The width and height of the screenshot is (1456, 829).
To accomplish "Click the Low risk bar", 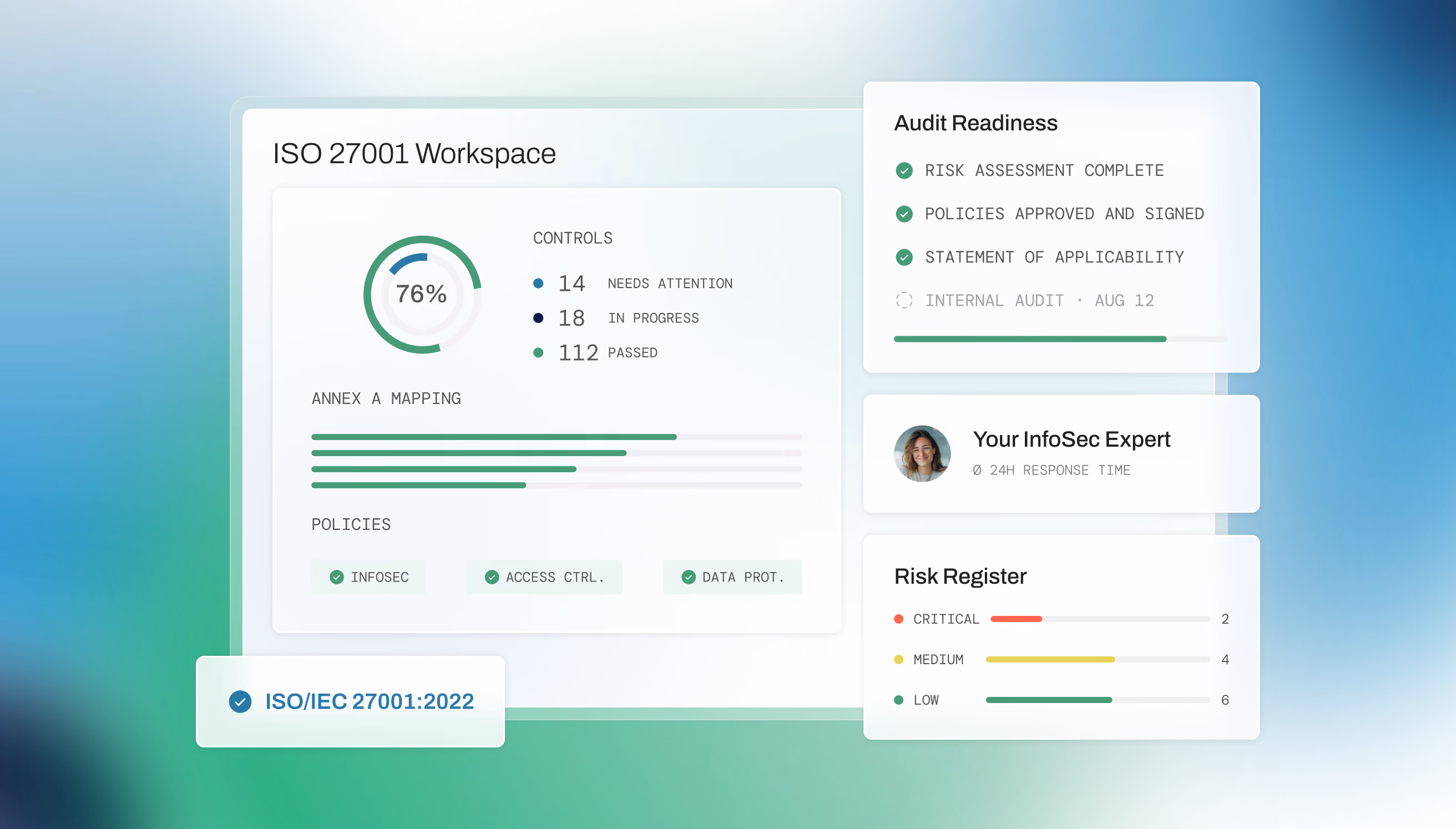I will [x=1098, y=700].
